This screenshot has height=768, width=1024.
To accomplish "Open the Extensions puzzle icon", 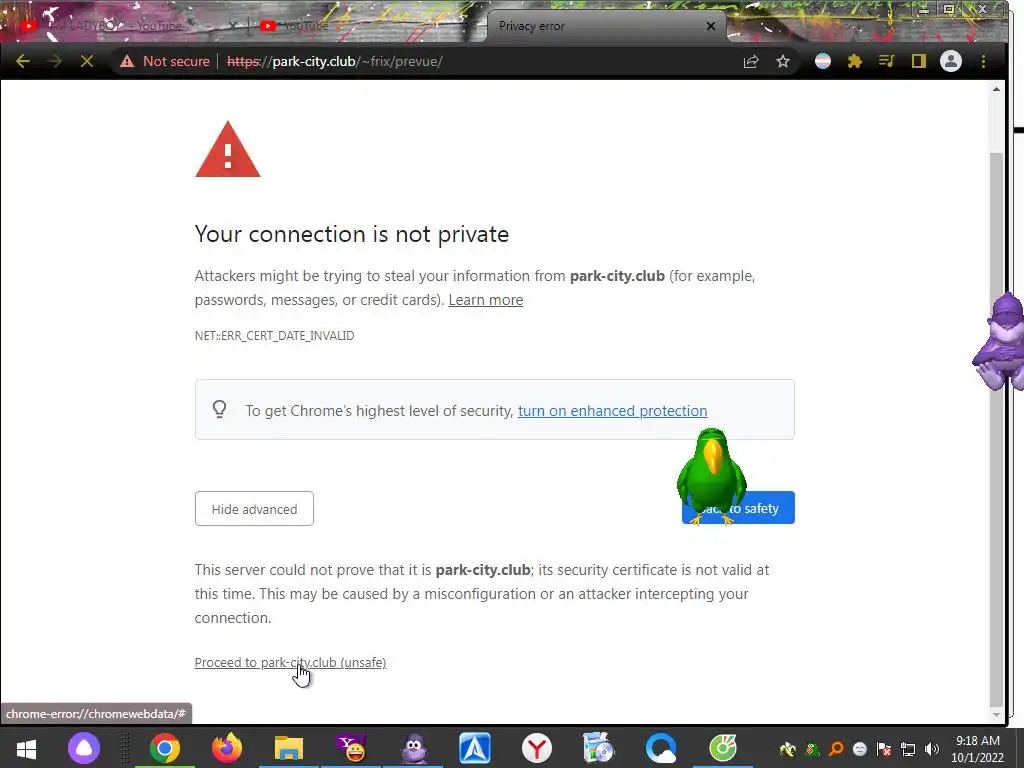I will [x=854, y=61].
